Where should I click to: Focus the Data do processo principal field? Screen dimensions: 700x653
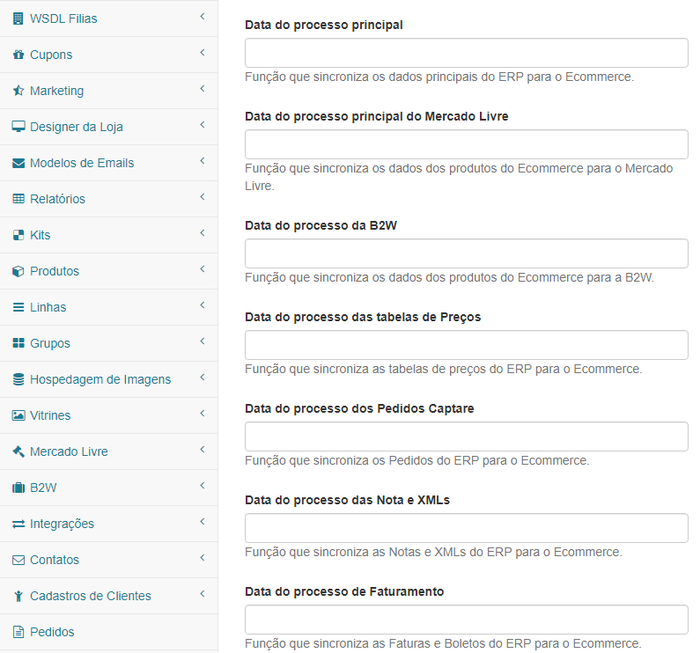point(466,53)
